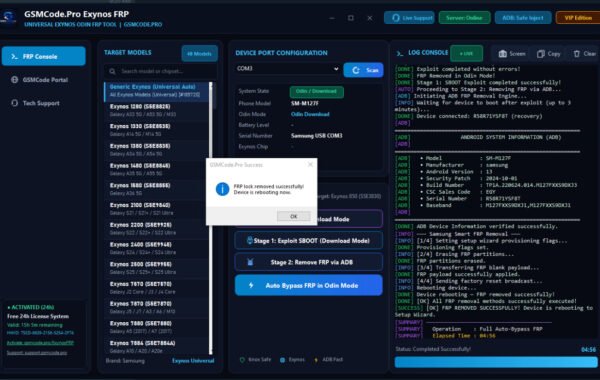Select Exynos 1480 model entry
This screenshot has height=380, width=600.
156,170
